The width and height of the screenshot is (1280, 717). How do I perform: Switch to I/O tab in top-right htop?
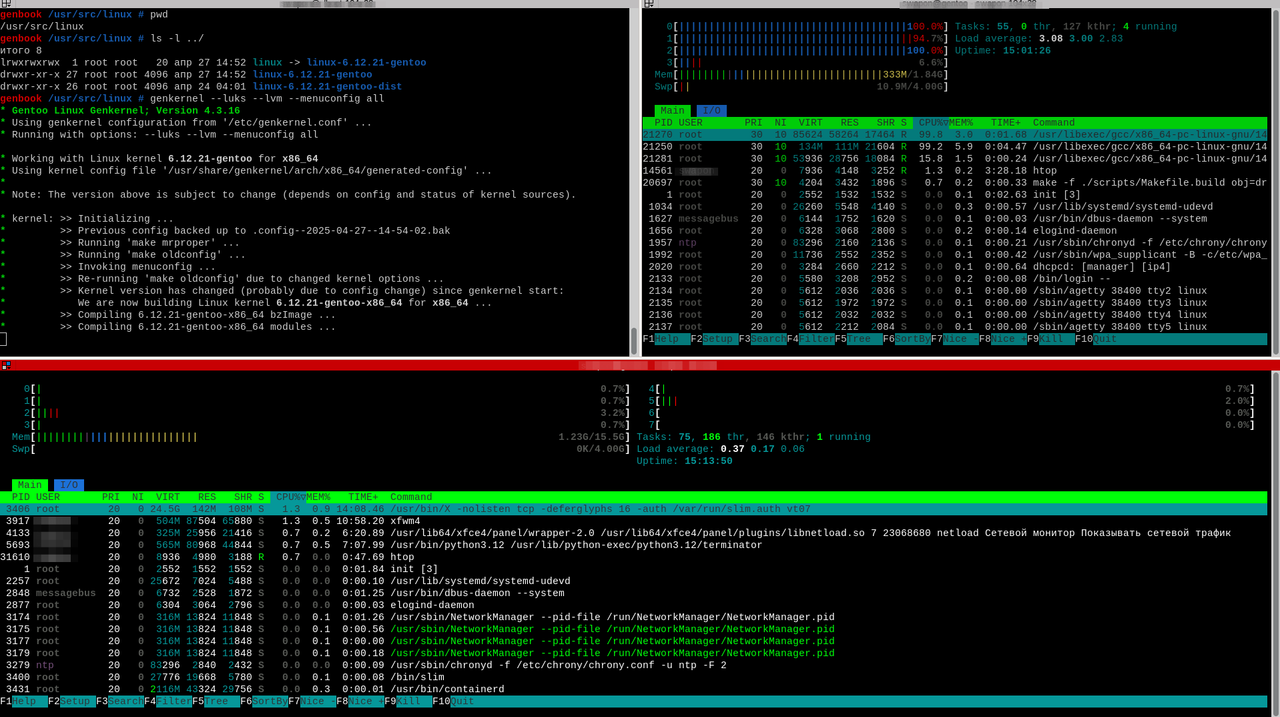tap(713, 111)
